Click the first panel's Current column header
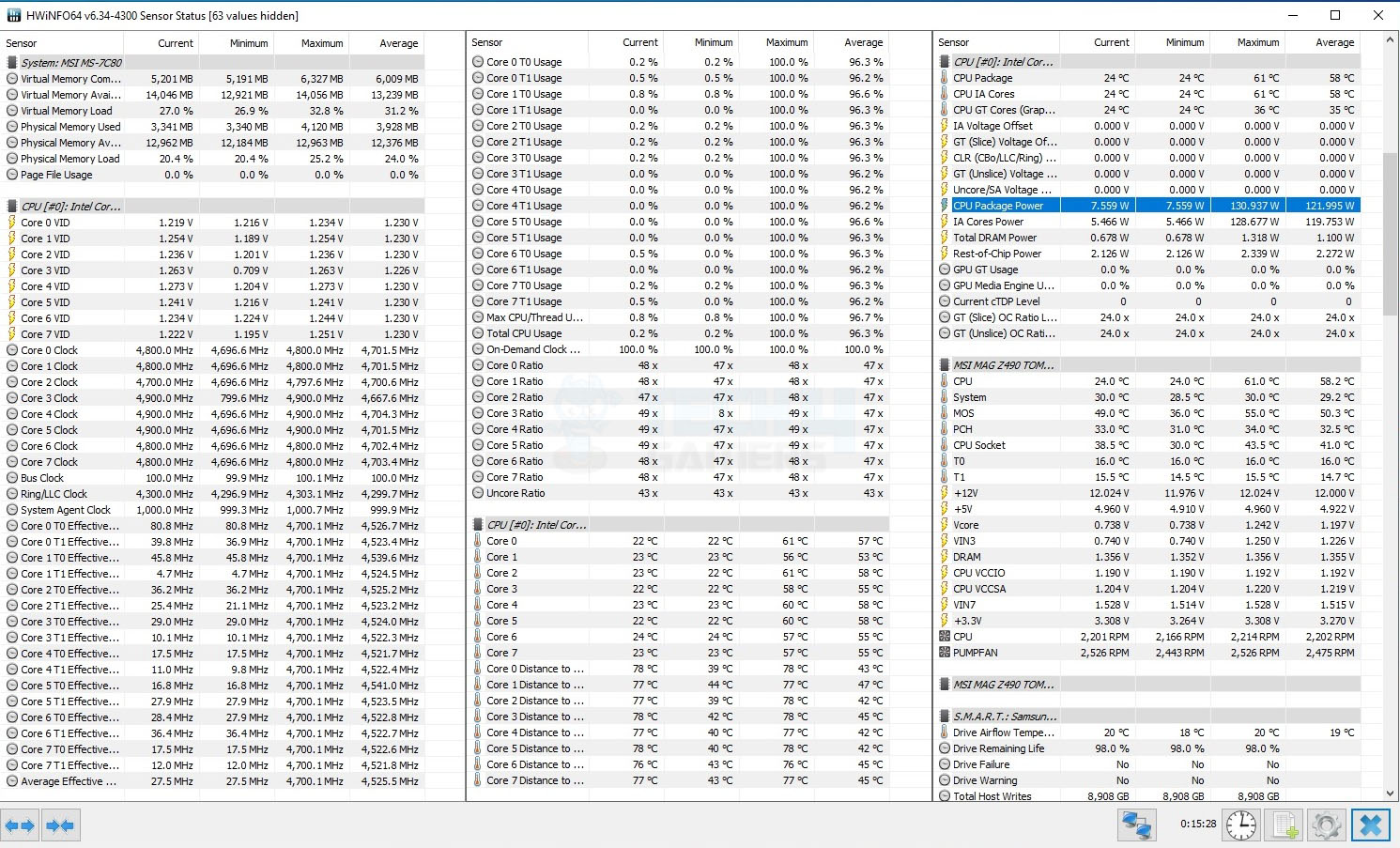This screenshot has width=1400, height=848. pyautogui.click(x=161, y=43)
